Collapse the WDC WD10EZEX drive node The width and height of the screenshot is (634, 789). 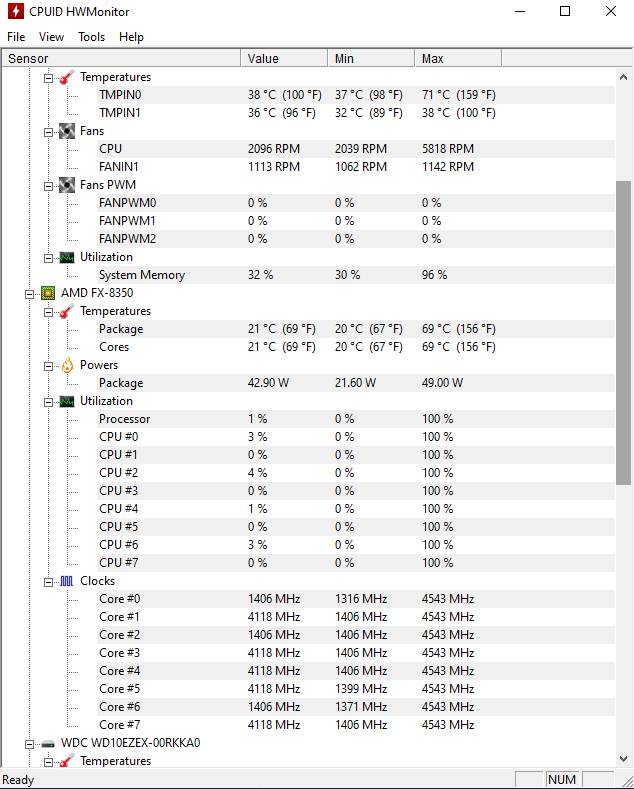pyautogui.click(x=30, y=744)
